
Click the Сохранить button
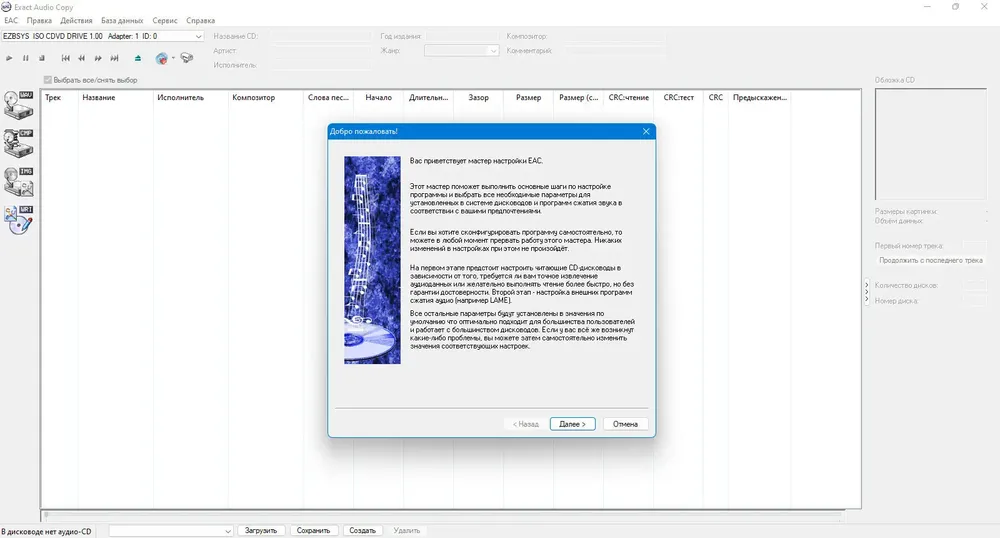point(313,530)
